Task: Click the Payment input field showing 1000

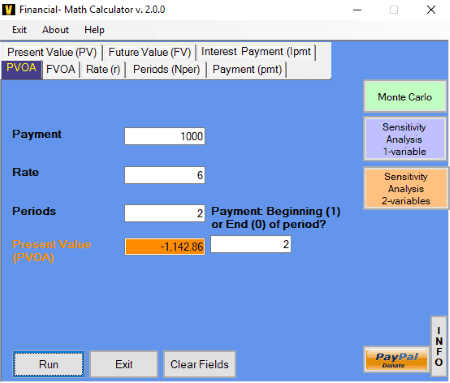Action: click(165, 136)
